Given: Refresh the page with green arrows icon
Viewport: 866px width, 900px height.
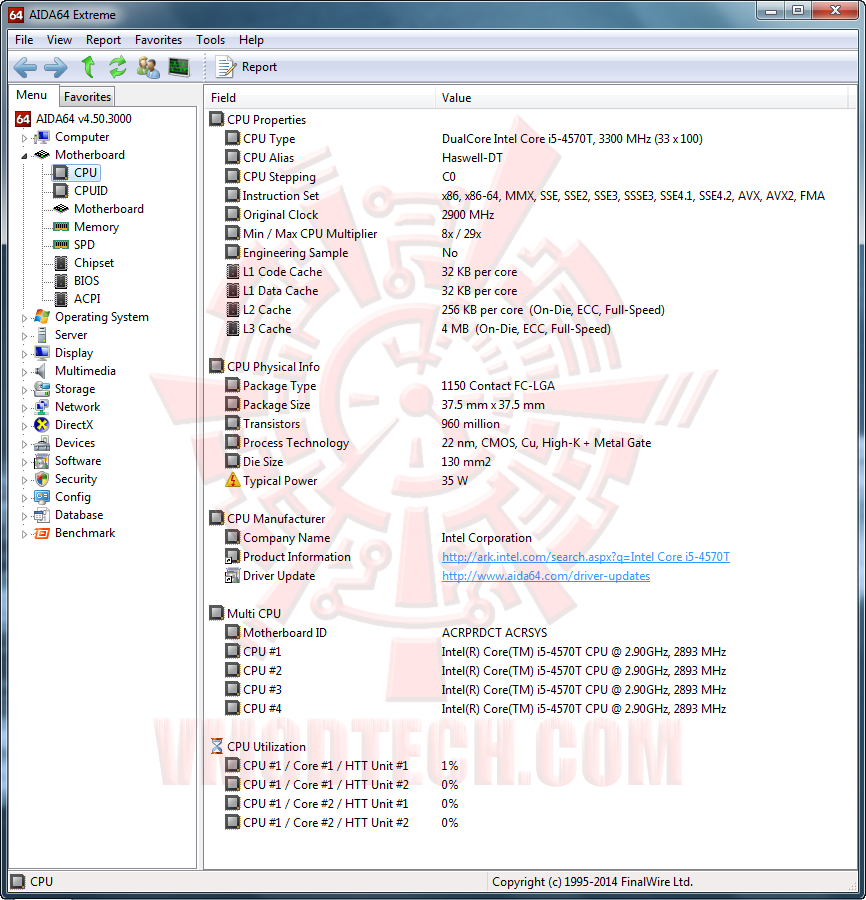Looking at the screenshot, I should point(118,67).
